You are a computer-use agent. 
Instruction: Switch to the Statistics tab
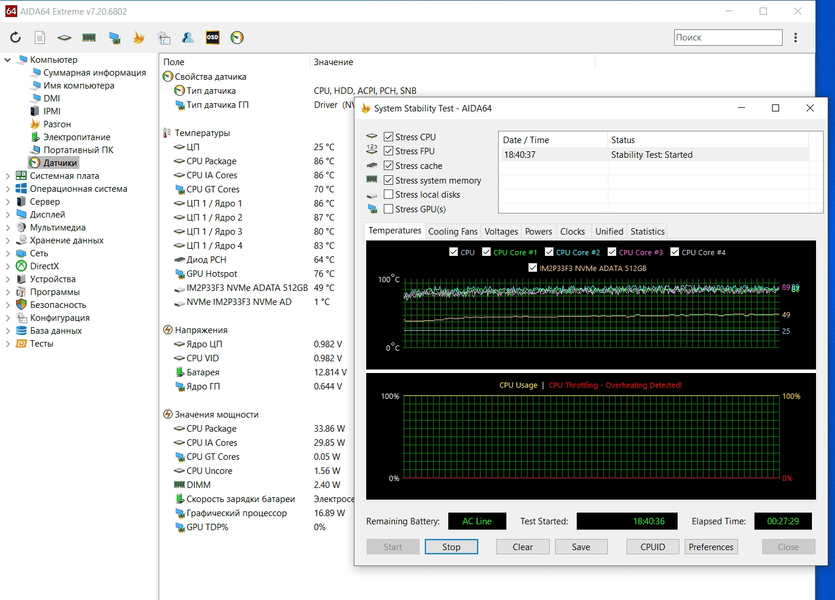648,232
